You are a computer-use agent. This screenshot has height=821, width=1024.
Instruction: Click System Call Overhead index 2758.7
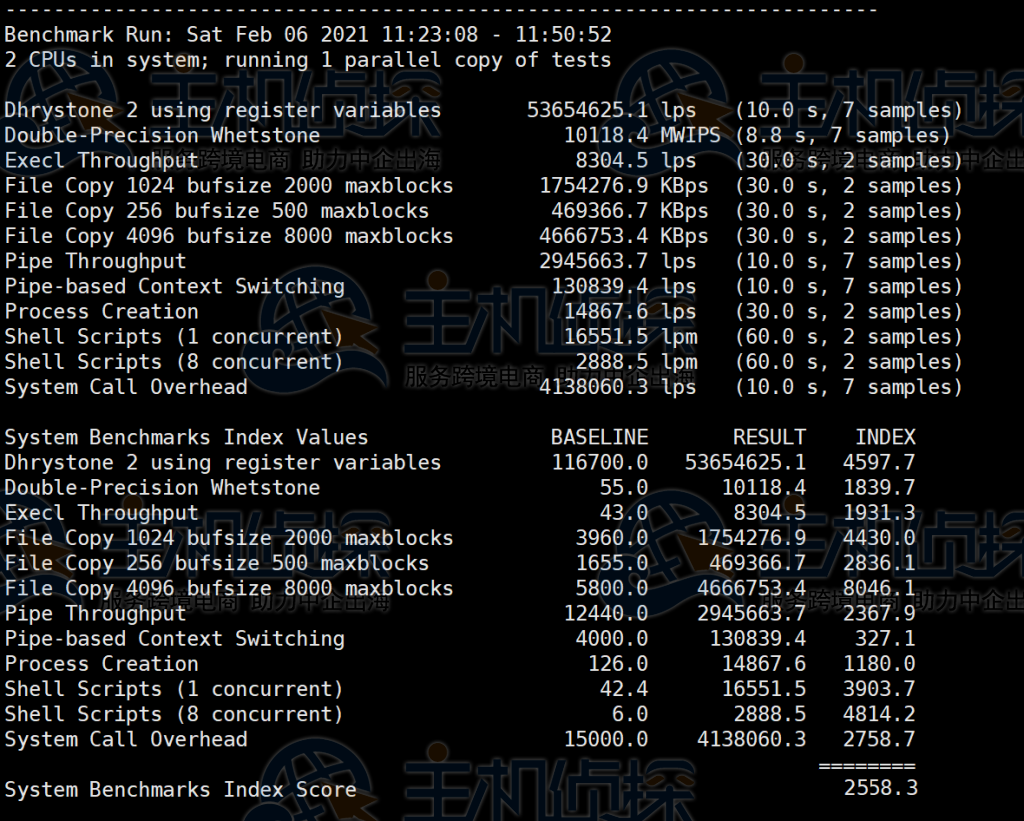tap(879, 739)
